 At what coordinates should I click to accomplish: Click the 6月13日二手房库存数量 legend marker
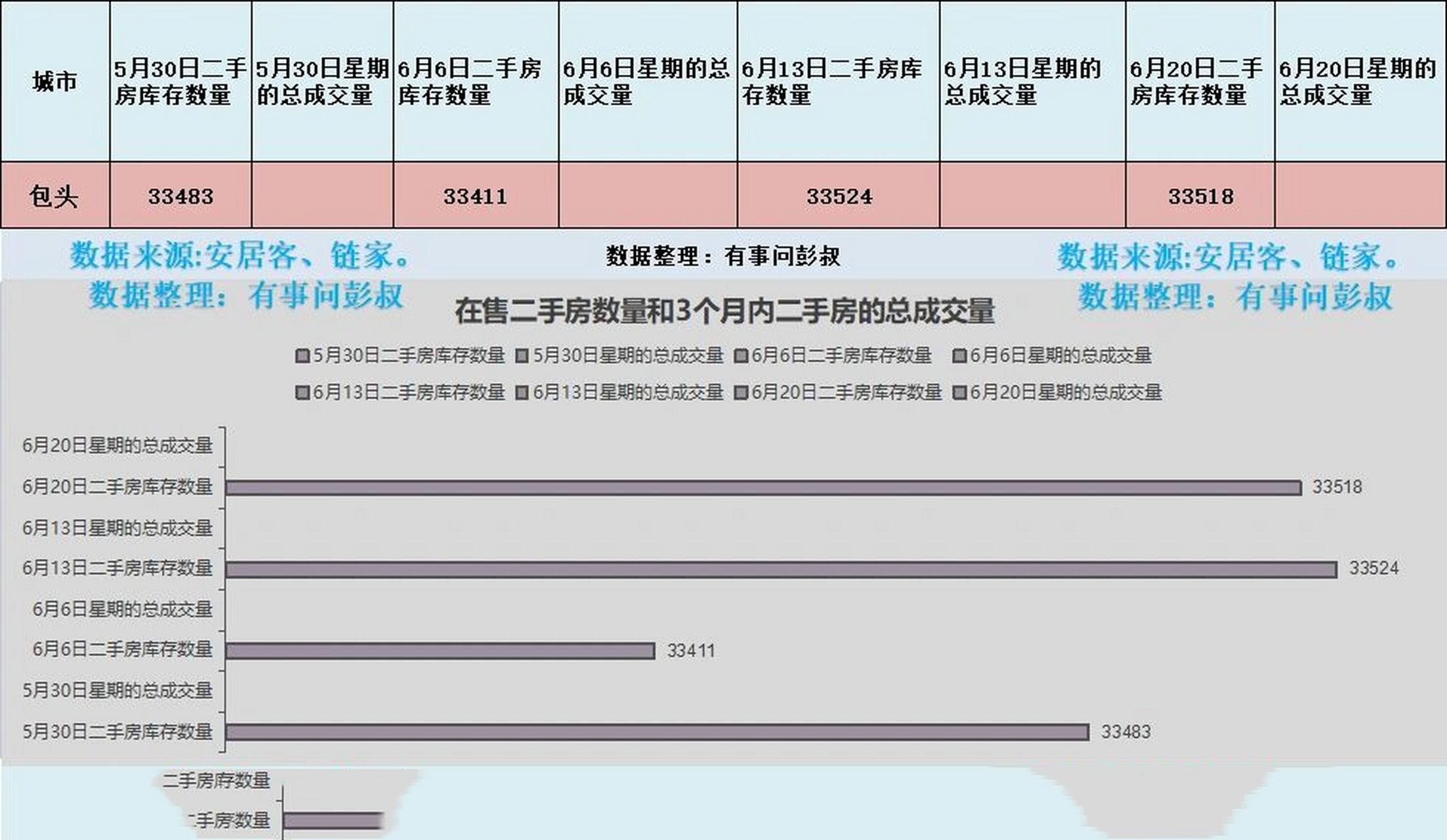click(303, 392)
